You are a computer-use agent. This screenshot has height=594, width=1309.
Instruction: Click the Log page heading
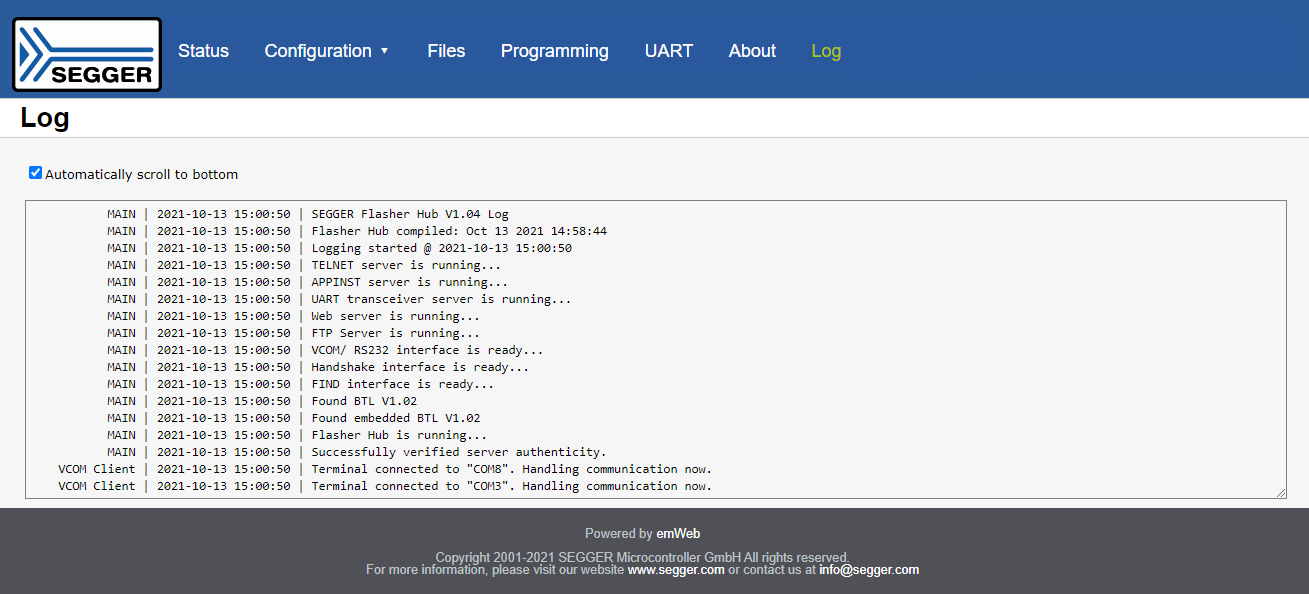[x=45, y=118]
